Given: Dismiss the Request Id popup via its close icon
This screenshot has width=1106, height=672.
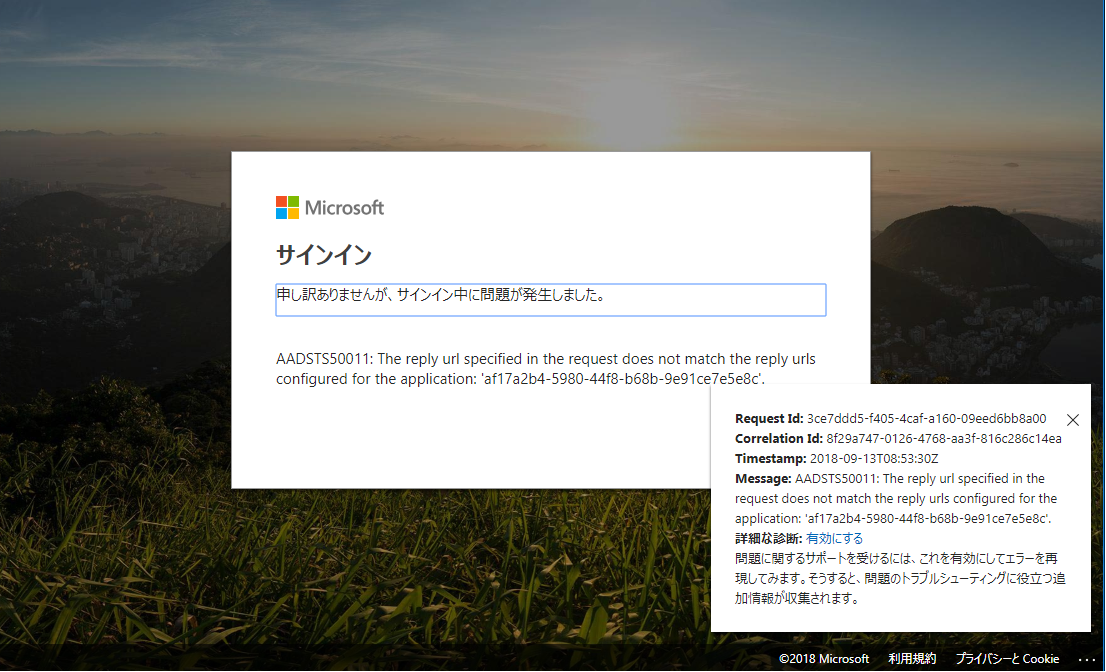Looking at the screenshot, I should click(1072, 420).
